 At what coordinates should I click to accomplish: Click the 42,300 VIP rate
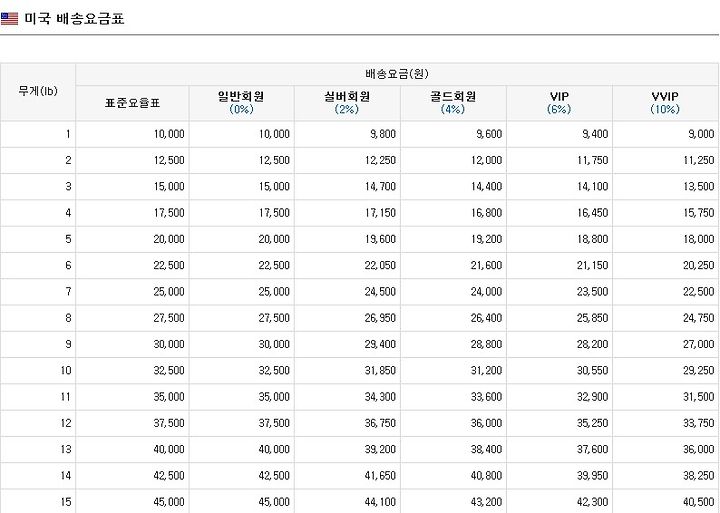pos(592,502)
